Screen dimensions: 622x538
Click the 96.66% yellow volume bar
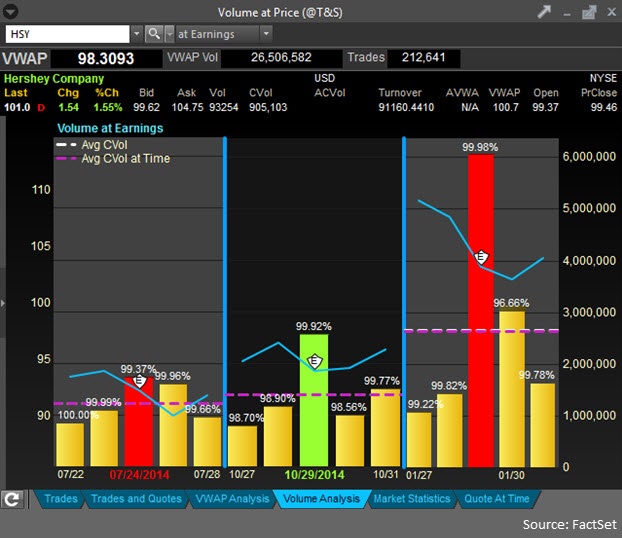point(512,389)
